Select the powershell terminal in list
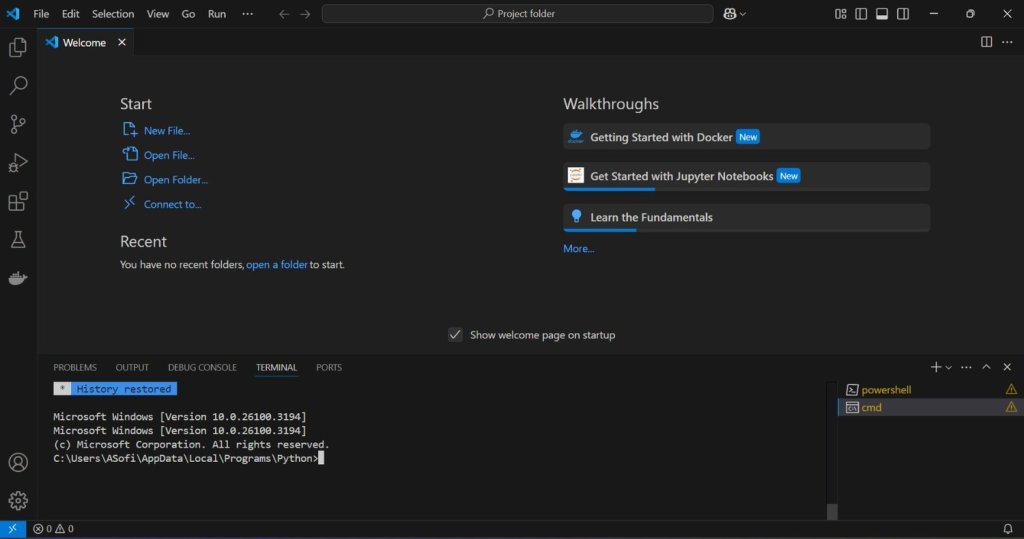The image size is (1024, 539). [x=886, y=389]
